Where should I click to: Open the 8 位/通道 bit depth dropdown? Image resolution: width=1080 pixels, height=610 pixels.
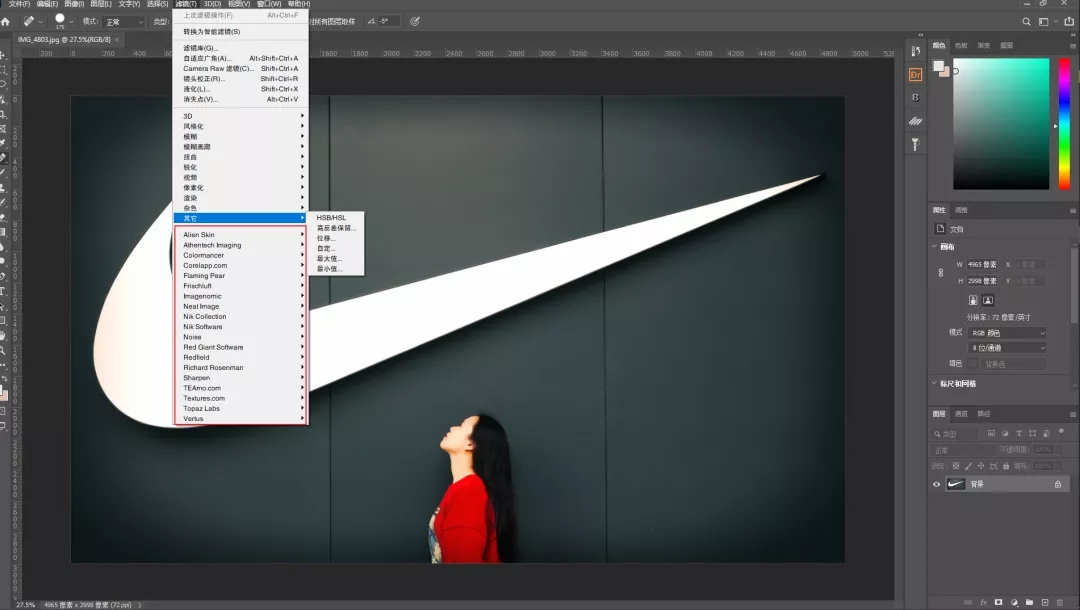coord(1007,348)
